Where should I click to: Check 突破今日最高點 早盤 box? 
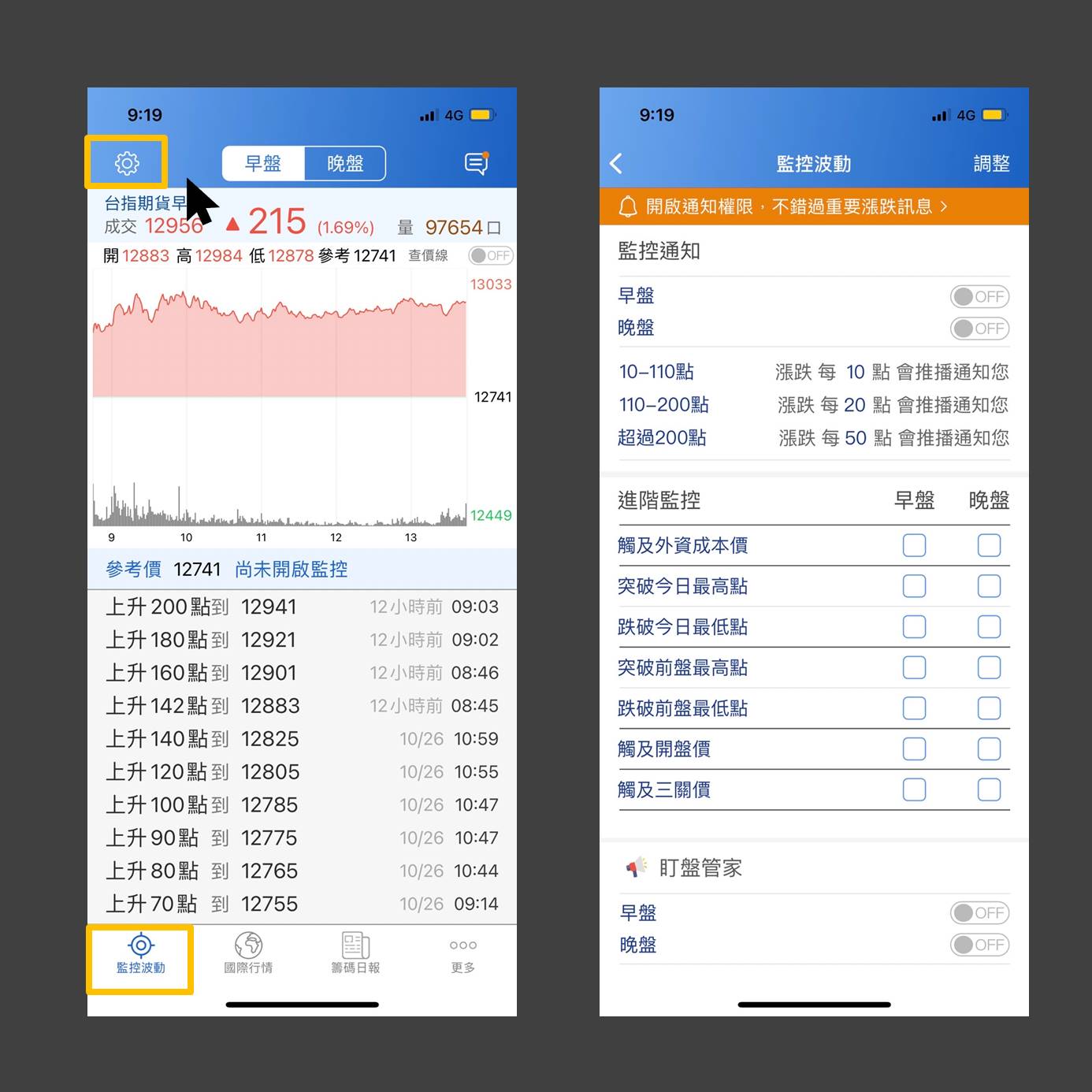pyautogui.click(x=914, y=586)
